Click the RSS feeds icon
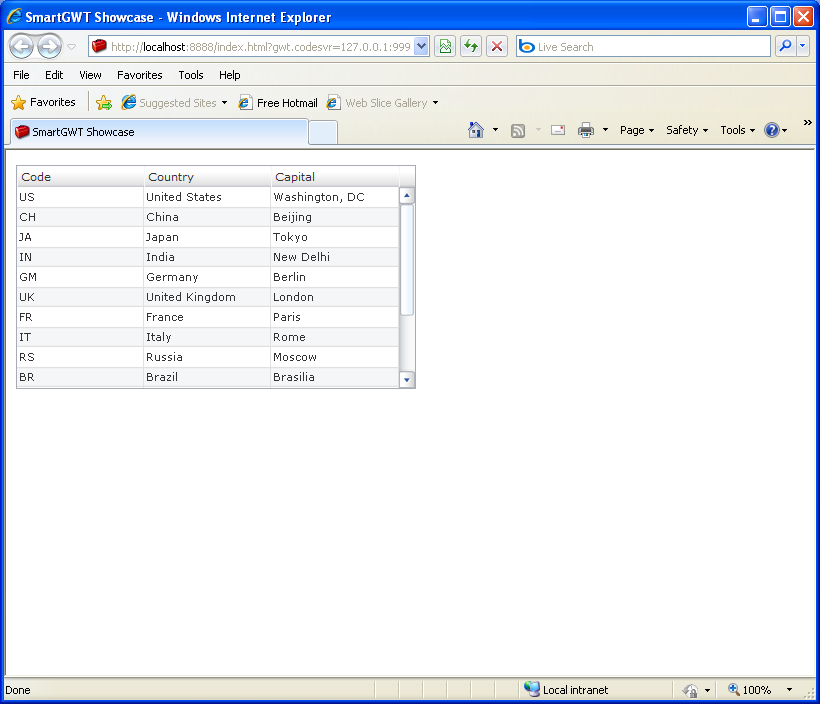Viewport: 820px width, 704px height. tap(518, 130)
